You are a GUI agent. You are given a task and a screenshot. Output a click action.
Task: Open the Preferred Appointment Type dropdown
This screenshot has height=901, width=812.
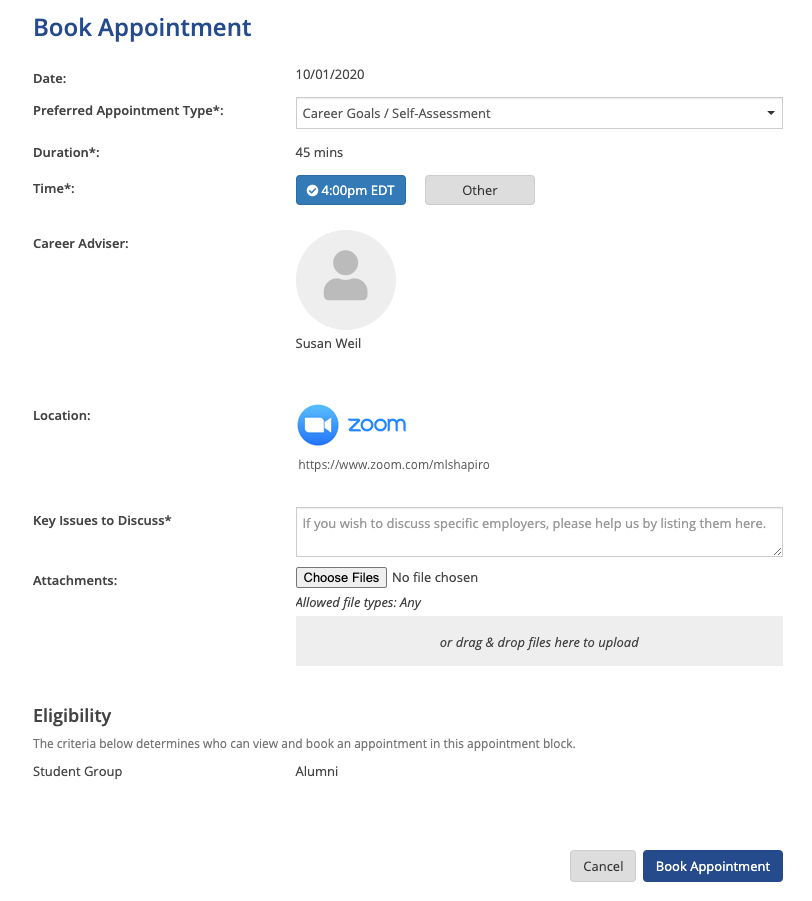pyautogui.click(x=538, y=113)
